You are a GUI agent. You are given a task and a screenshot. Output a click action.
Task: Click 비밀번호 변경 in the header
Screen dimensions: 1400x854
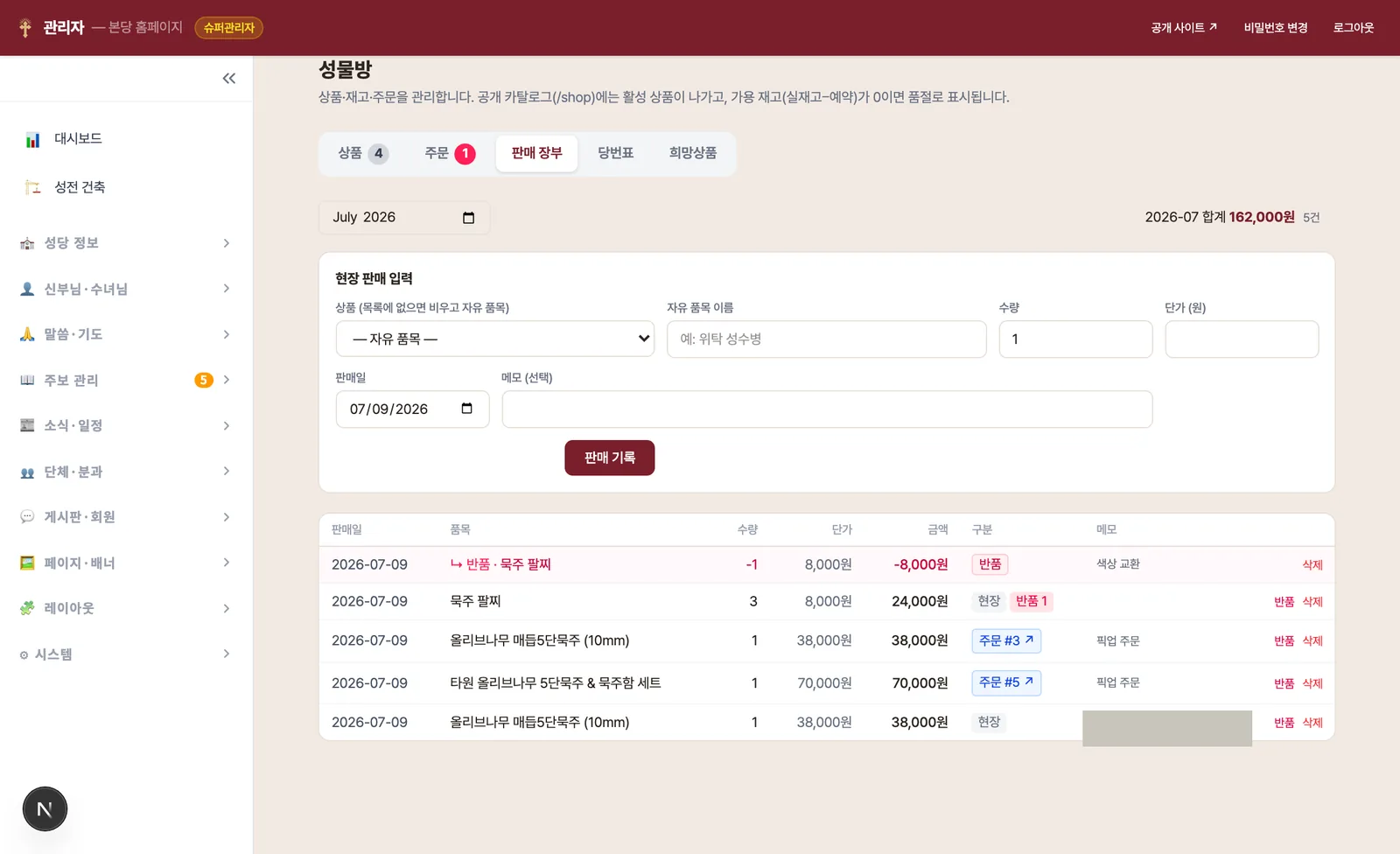click(1276, 28)
